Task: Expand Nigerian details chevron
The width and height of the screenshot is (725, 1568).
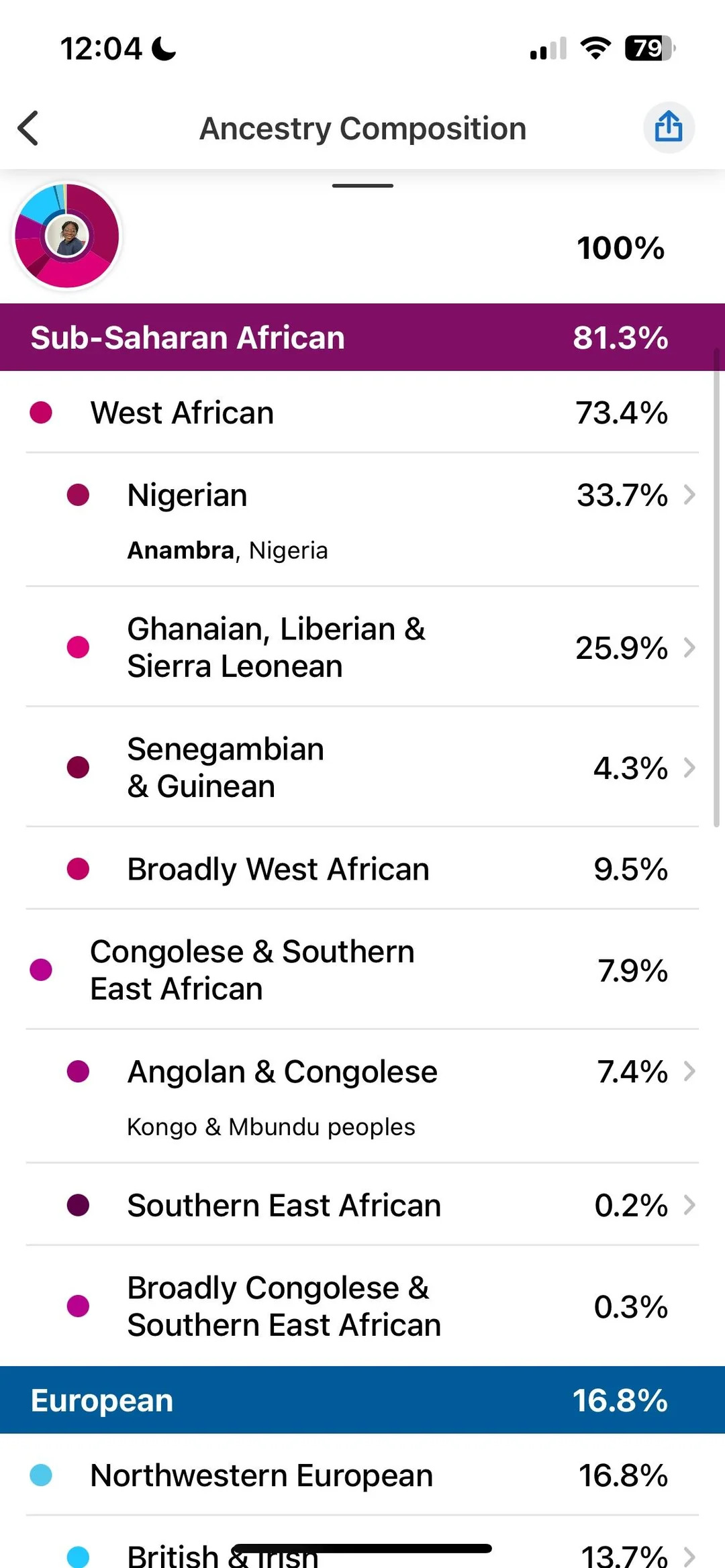Action: tap(689, 495)
